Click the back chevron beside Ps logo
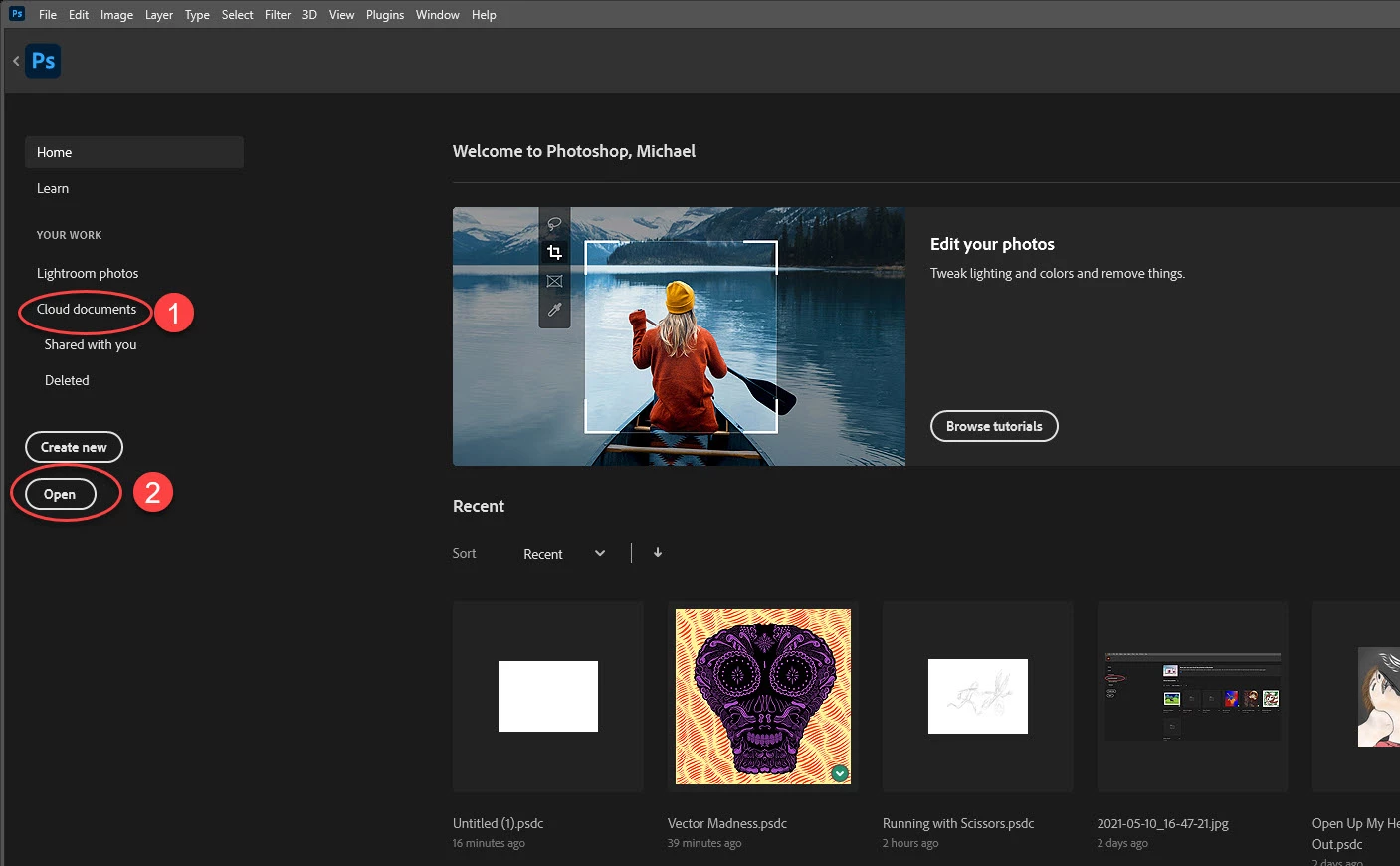The image size is (1400, 866). tap(16, 61)
